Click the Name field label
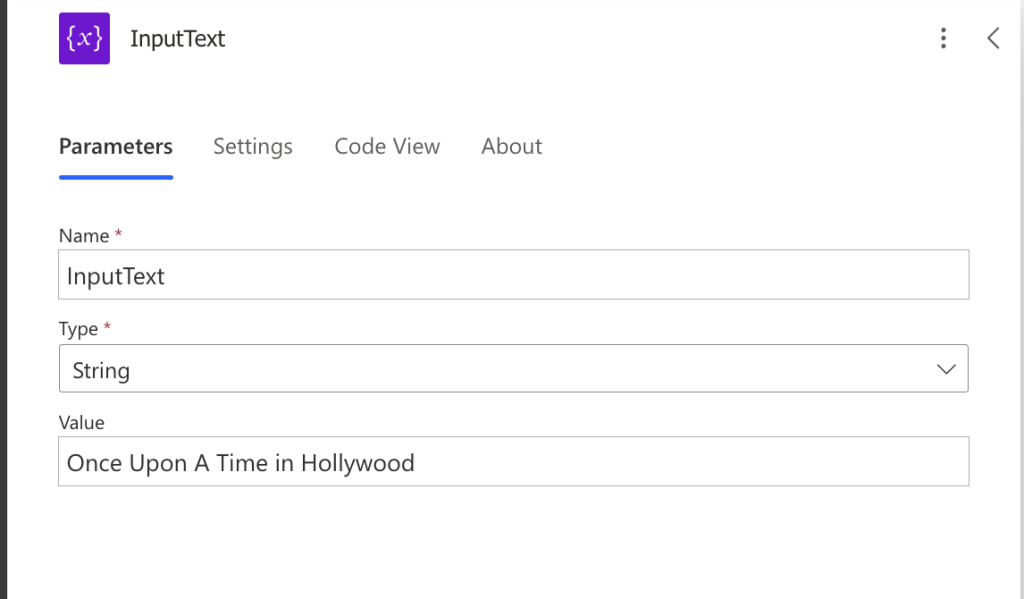The height and width of the screenshot is (599, 1024). (84, 236)
